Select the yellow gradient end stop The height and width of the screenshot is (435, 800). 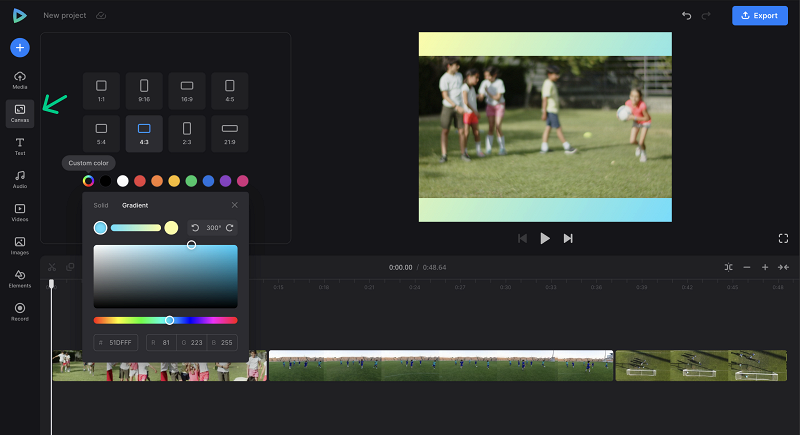coord(171,228)
